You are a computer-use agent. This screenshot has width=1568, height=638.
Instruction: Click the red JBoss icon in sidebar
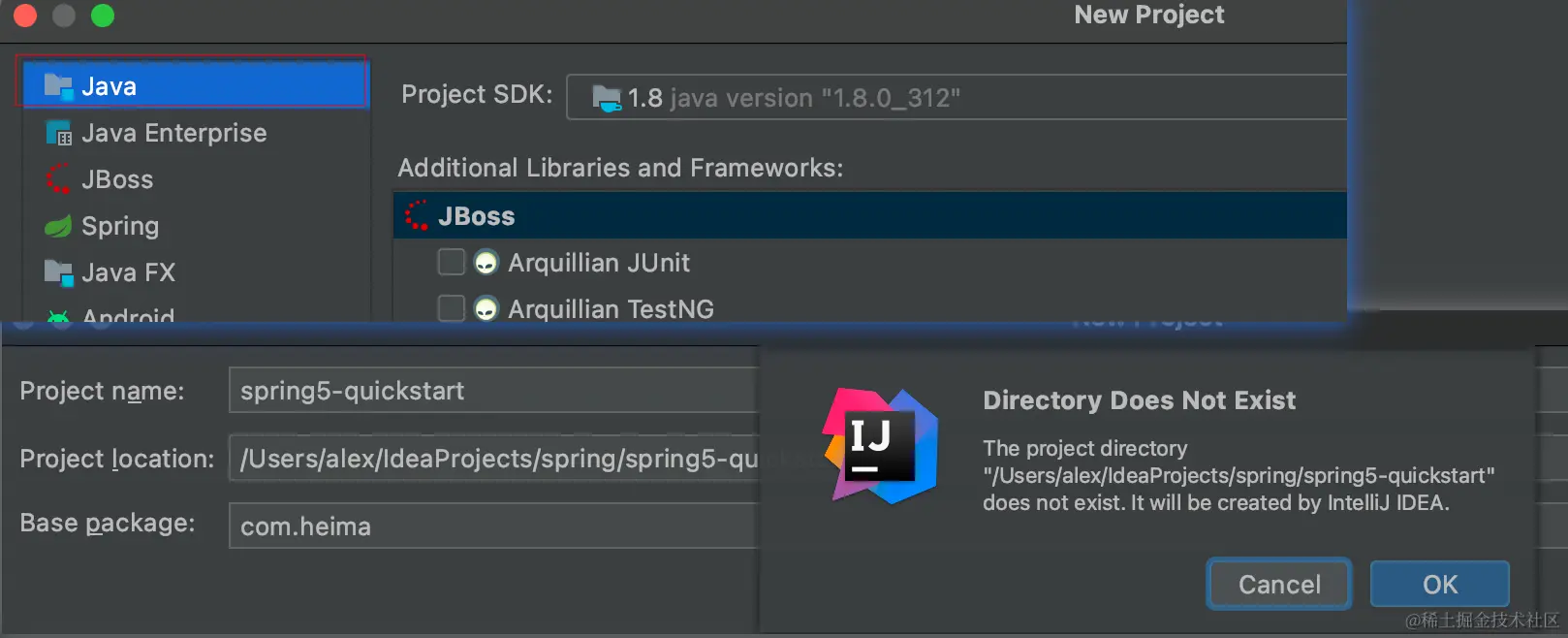coord(58,179)
